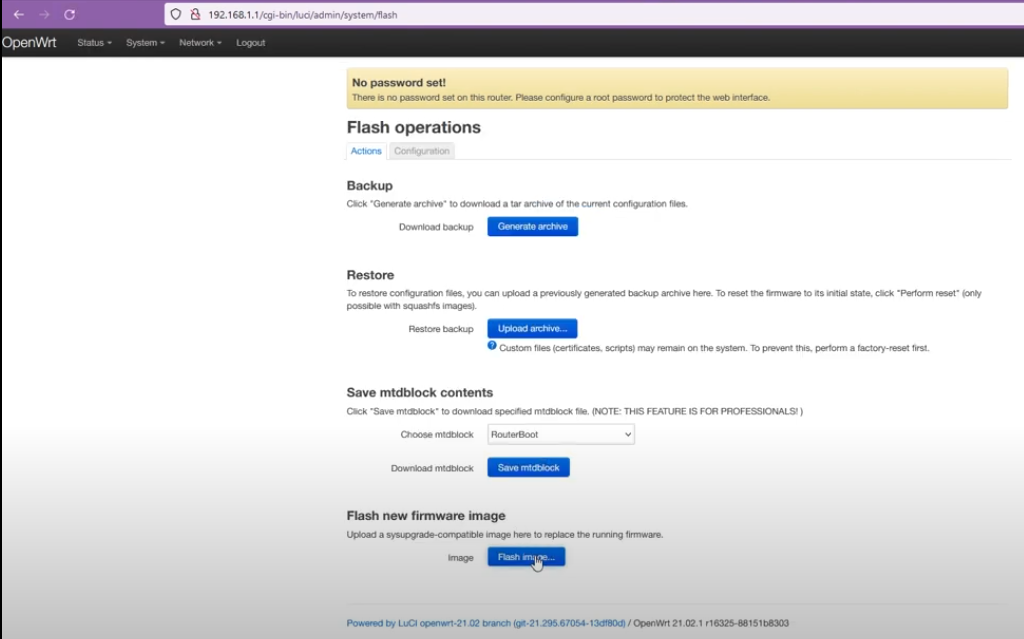Click Logout in the top navigation
1024x639 pixels.
pos(251,43)
